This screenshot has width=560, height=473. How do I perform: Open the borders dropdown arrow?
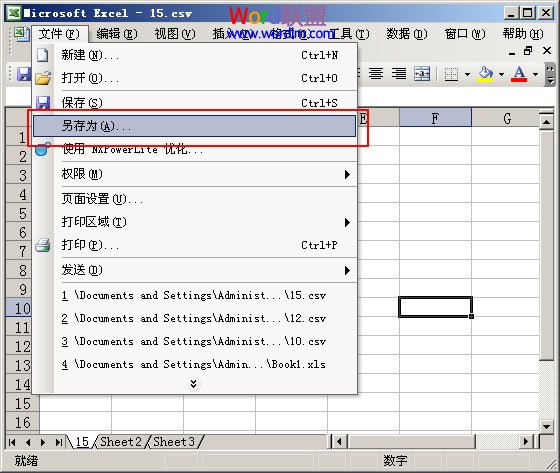coord(467,74)
